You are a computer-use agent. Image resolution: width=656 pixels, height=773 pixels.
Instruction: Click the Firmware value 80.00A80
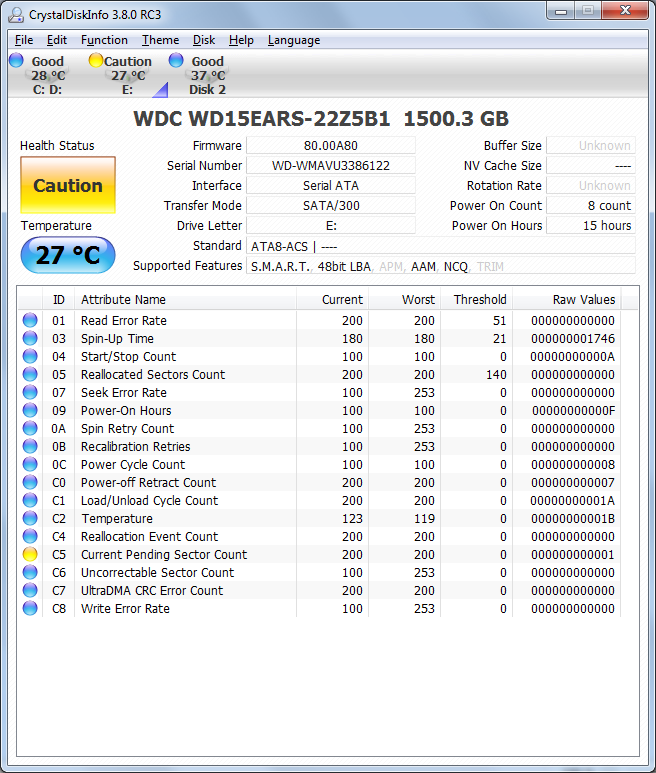tap(331, 145)
